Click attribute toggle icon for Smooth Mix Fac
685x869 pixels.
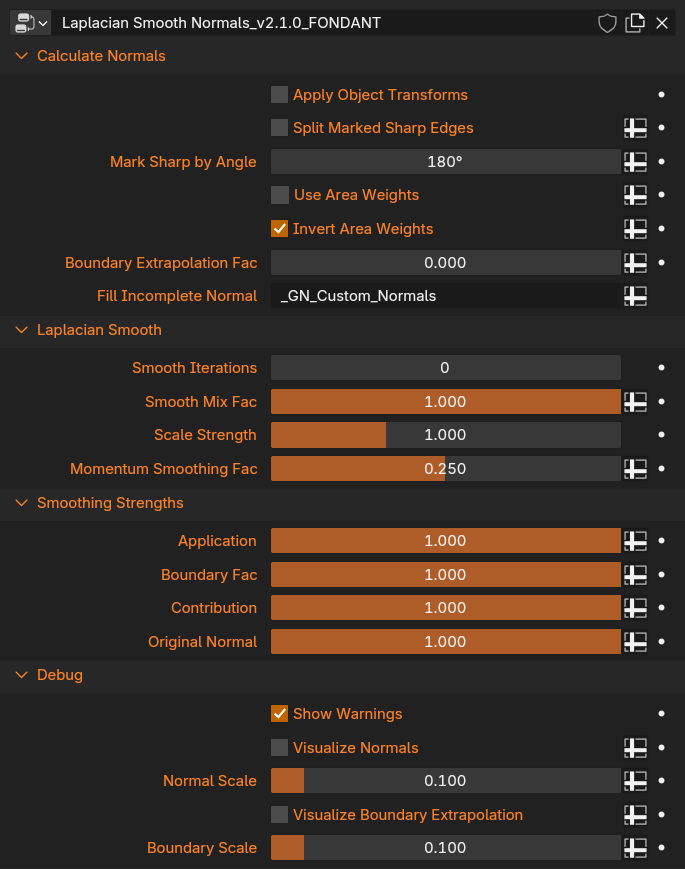635,402
